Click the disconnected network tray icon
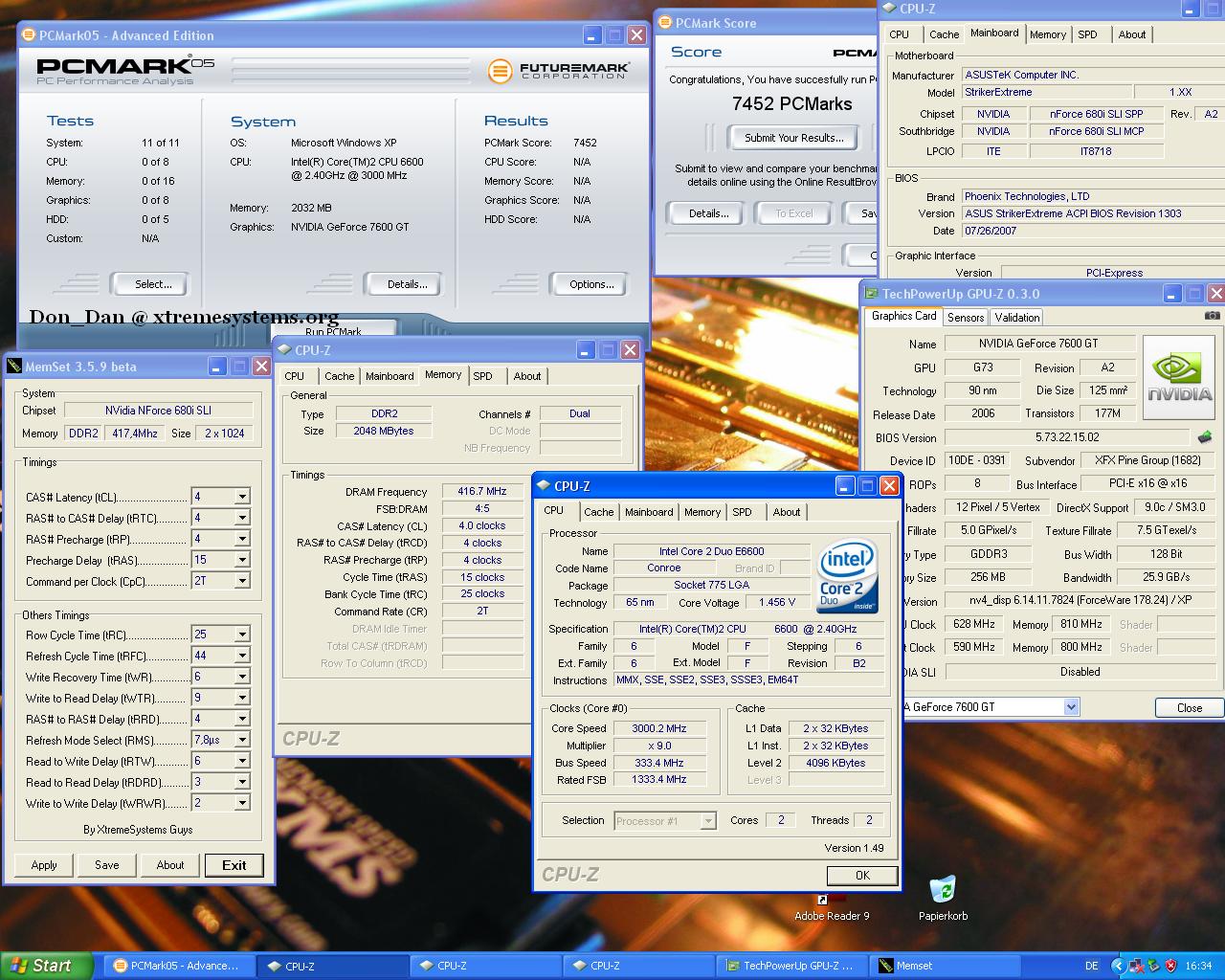Screen dimensions: 1225x980 point(1136,966)
